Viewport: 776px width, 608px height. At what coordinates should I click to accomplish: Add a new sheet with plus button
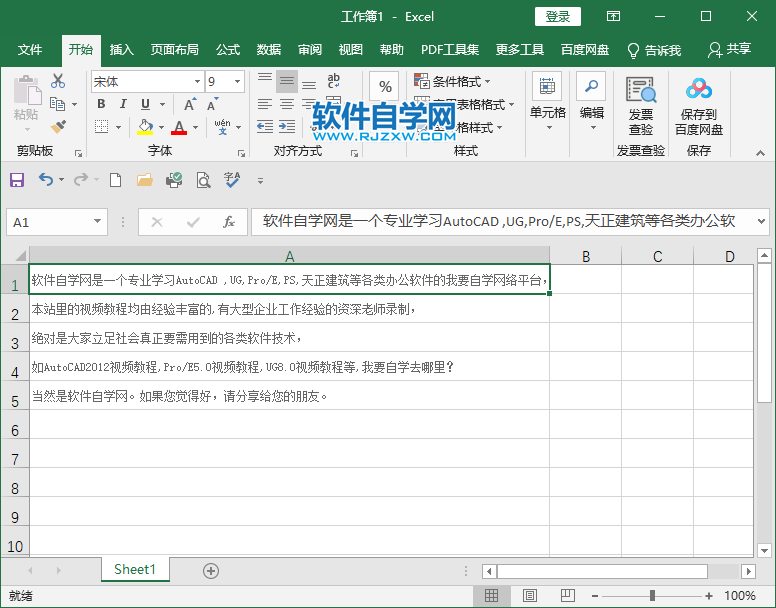(x=211, y=570)
